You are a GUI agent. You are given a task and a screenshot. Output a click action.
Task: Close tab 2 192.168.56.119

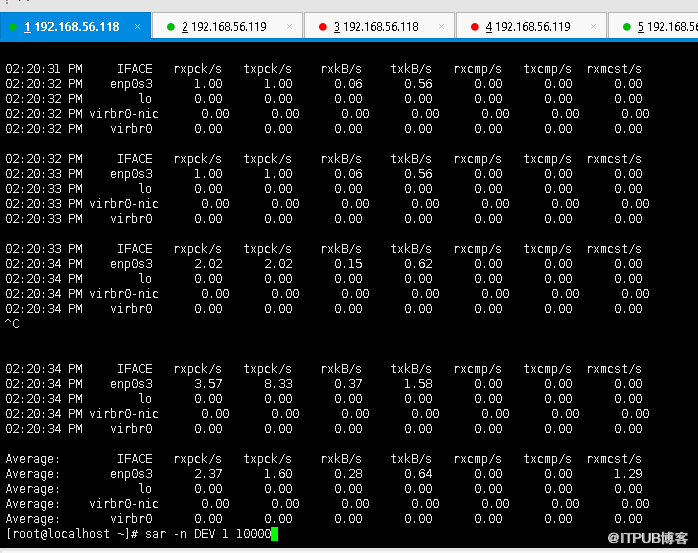[289, 27]
